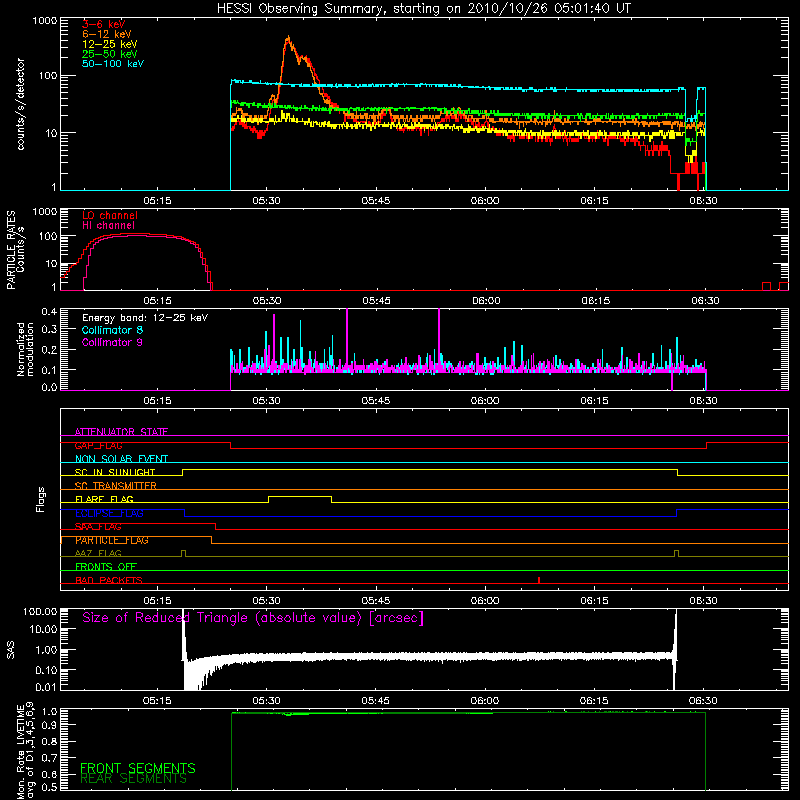The width and height of the screenshot is (800, 800).
Task: Click the 0.9 y-axis value on the livetime plot
Action: (51, 724)
